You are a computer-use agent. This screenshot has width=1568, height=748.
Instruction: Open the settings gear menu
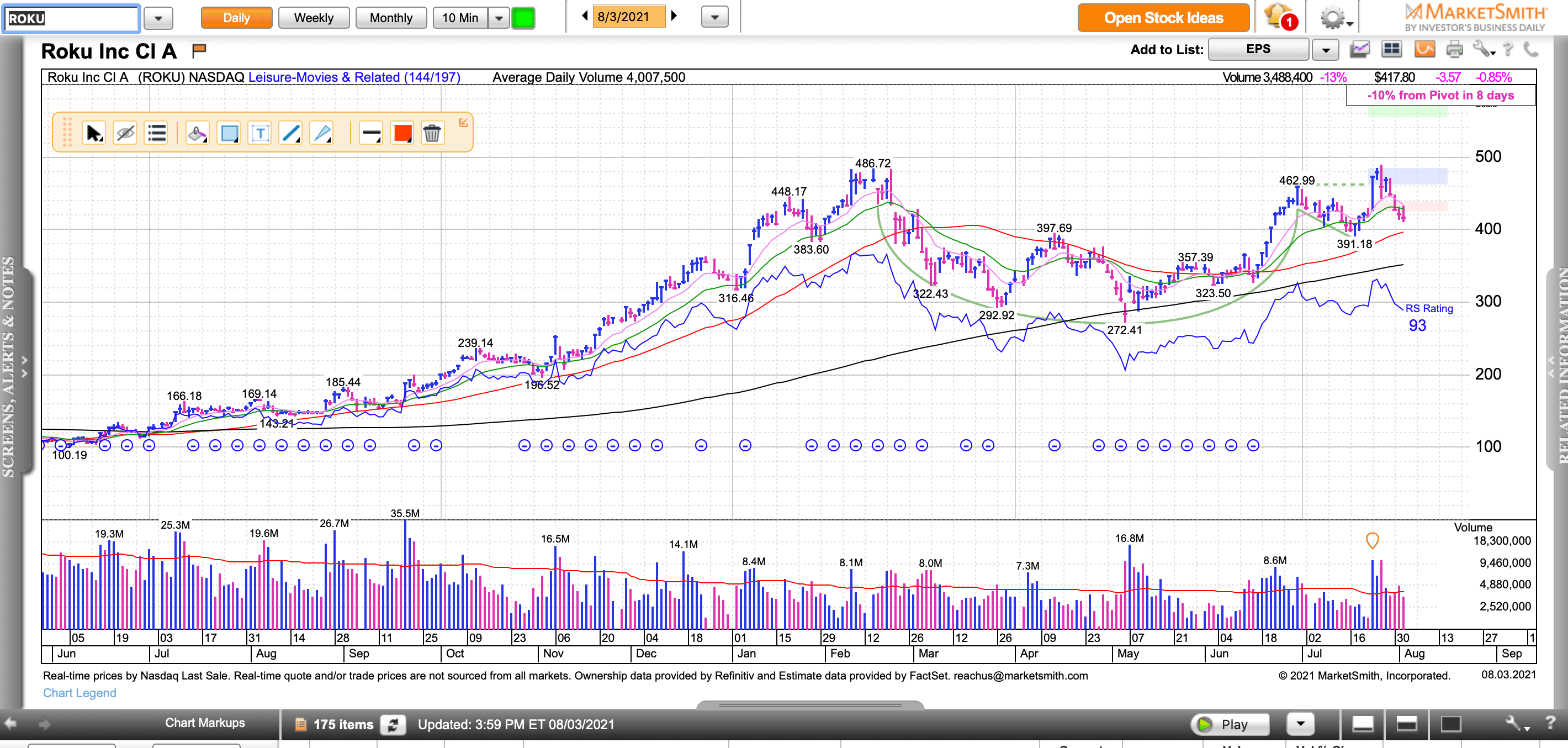[x=1334, y=18]
